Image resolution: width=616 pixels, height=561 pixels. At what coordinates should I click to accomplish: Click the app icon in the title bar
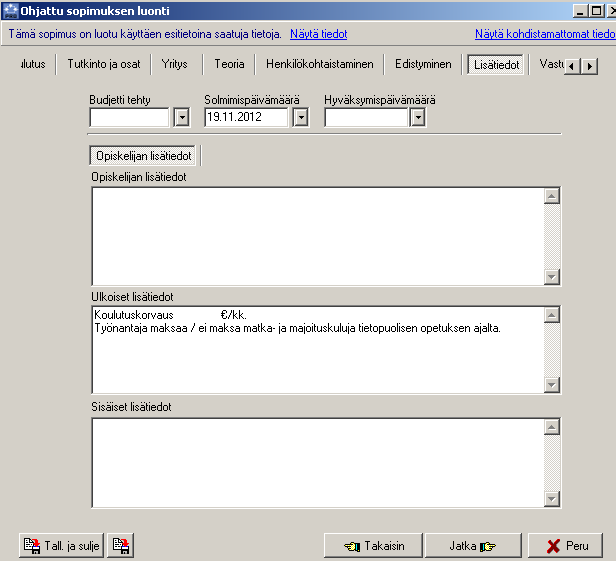pyautogui.click(x=10, y=11)
